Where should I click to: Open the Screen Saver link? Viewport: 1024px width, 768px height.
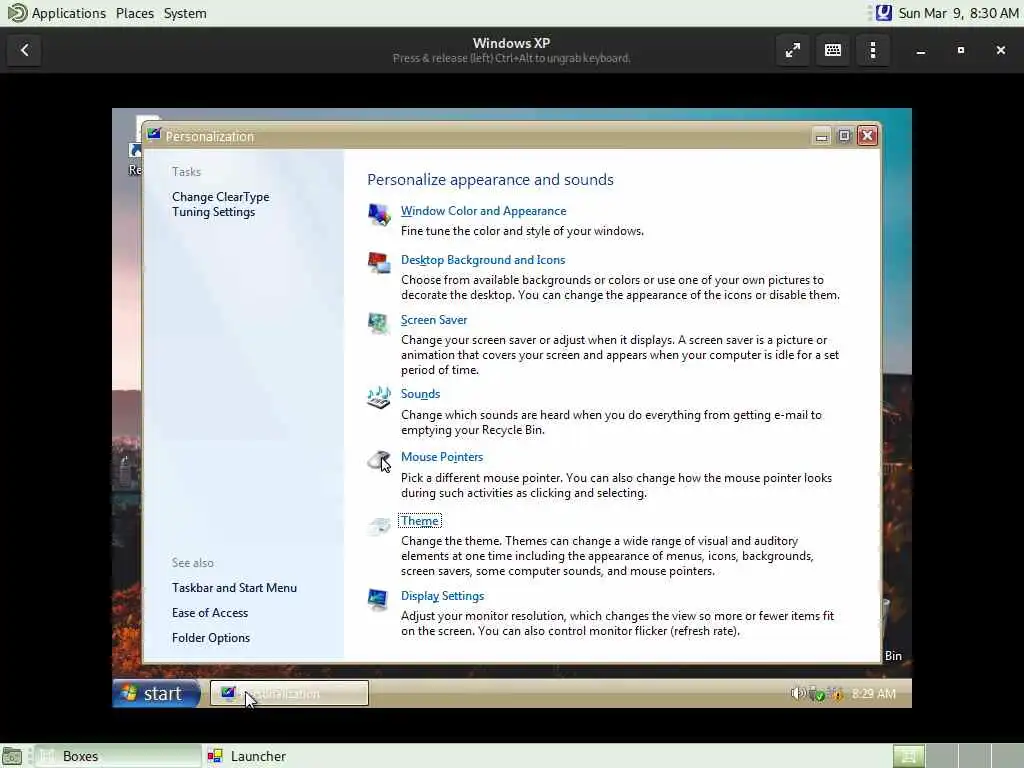[434, 320]
